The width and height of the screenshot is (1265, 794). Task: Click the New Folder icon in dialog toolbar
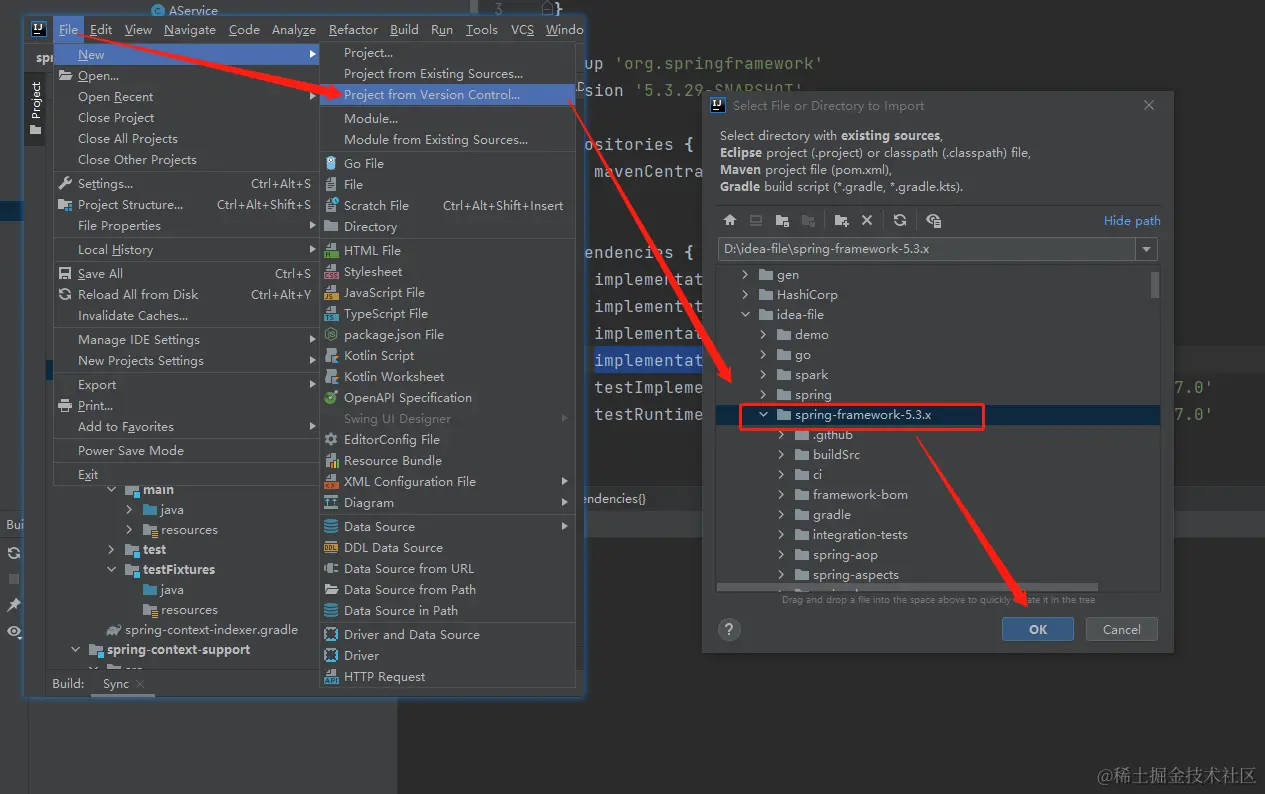click(841, 220)
